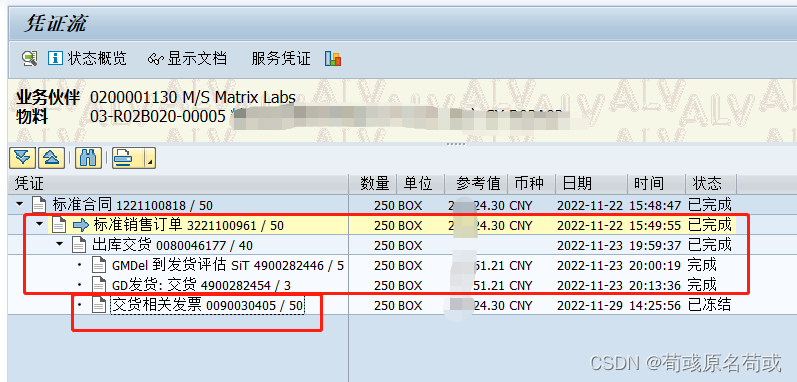Click status 已冻结 on invoice row
Image resolution: width=797 pixels, height=382 pixels.
tap(710, 305)
